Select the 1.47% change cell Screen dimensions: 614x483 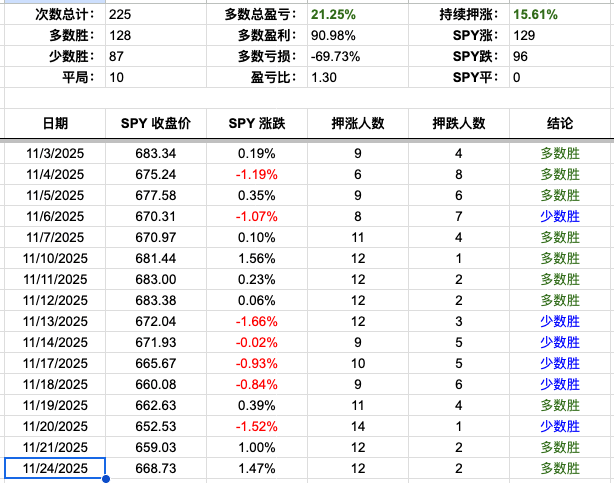pyautogui.click(x=256, y=468)
